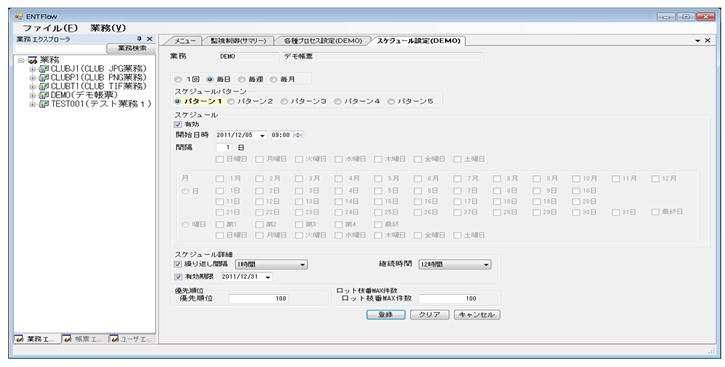Expand the DEMO tree node

click(33, 95)
